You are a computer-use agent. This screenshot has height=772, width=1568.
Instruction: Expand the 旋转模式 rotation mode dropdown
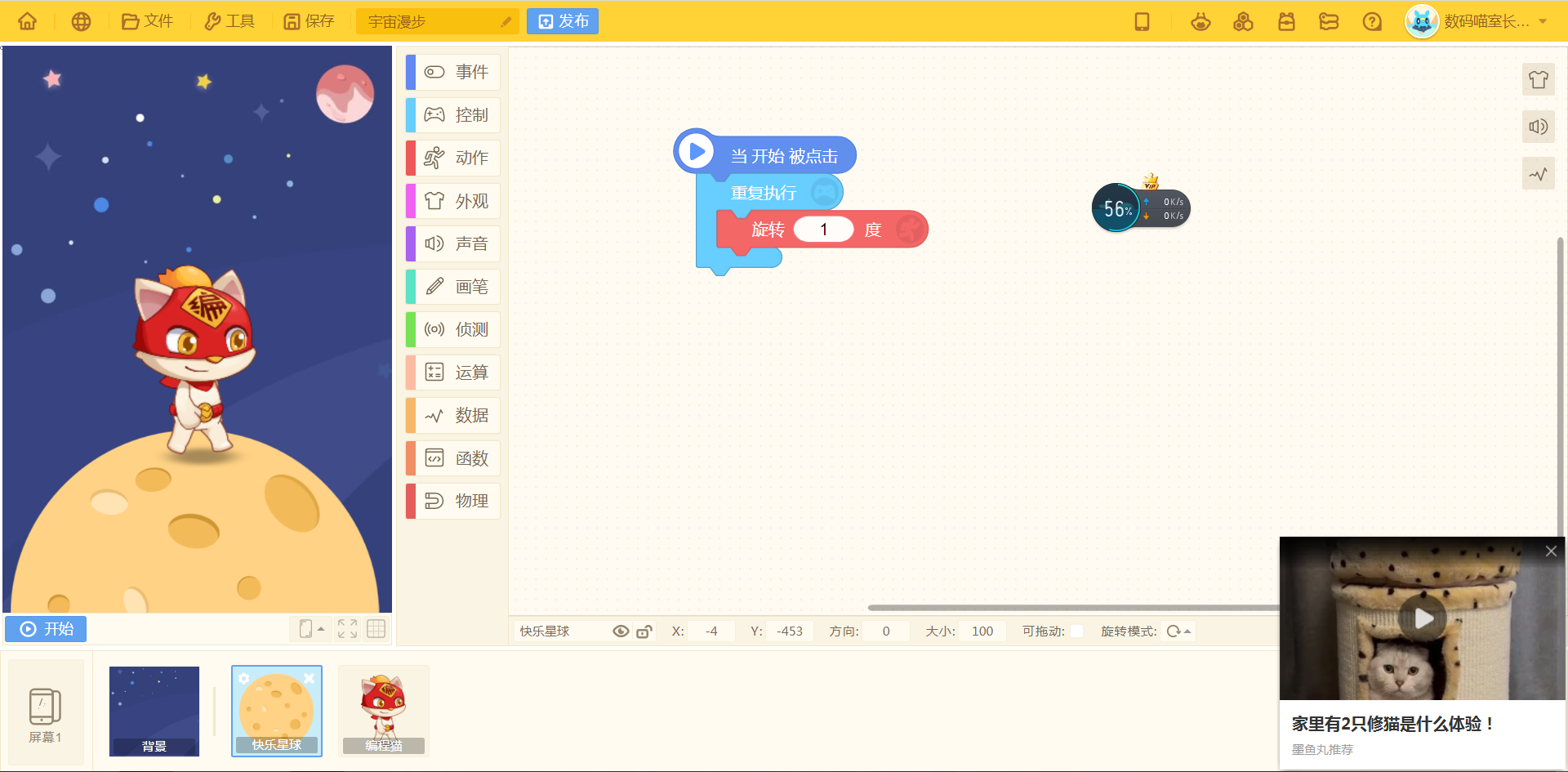point(1178,631)
